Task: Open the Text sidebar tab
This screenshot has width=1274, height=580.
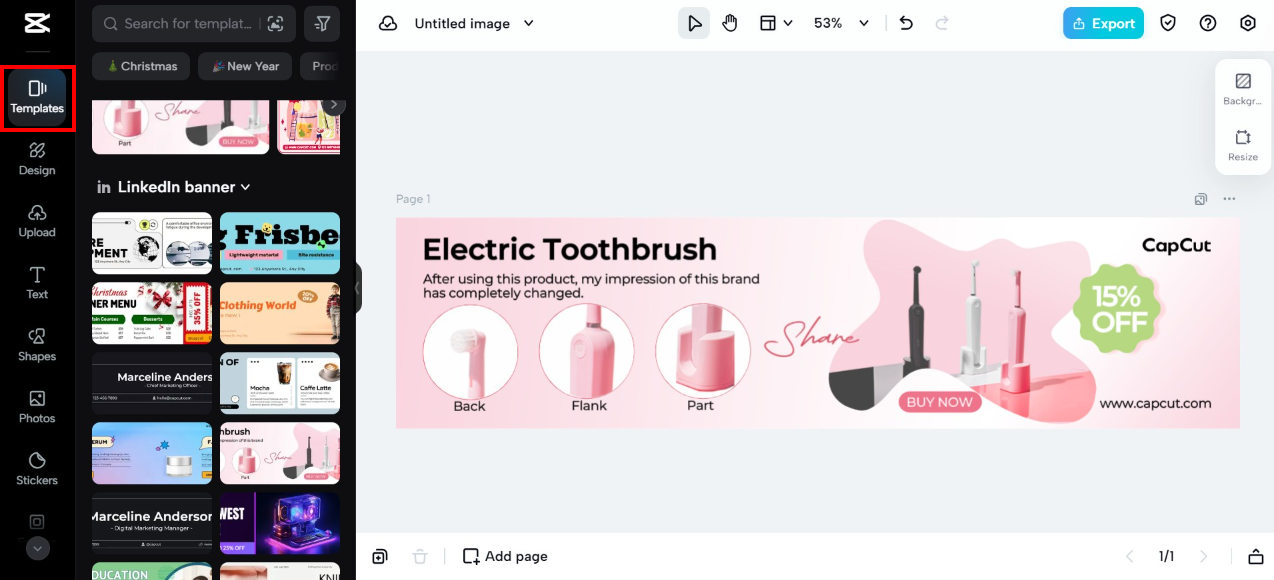Action: [x=37, y=283]
